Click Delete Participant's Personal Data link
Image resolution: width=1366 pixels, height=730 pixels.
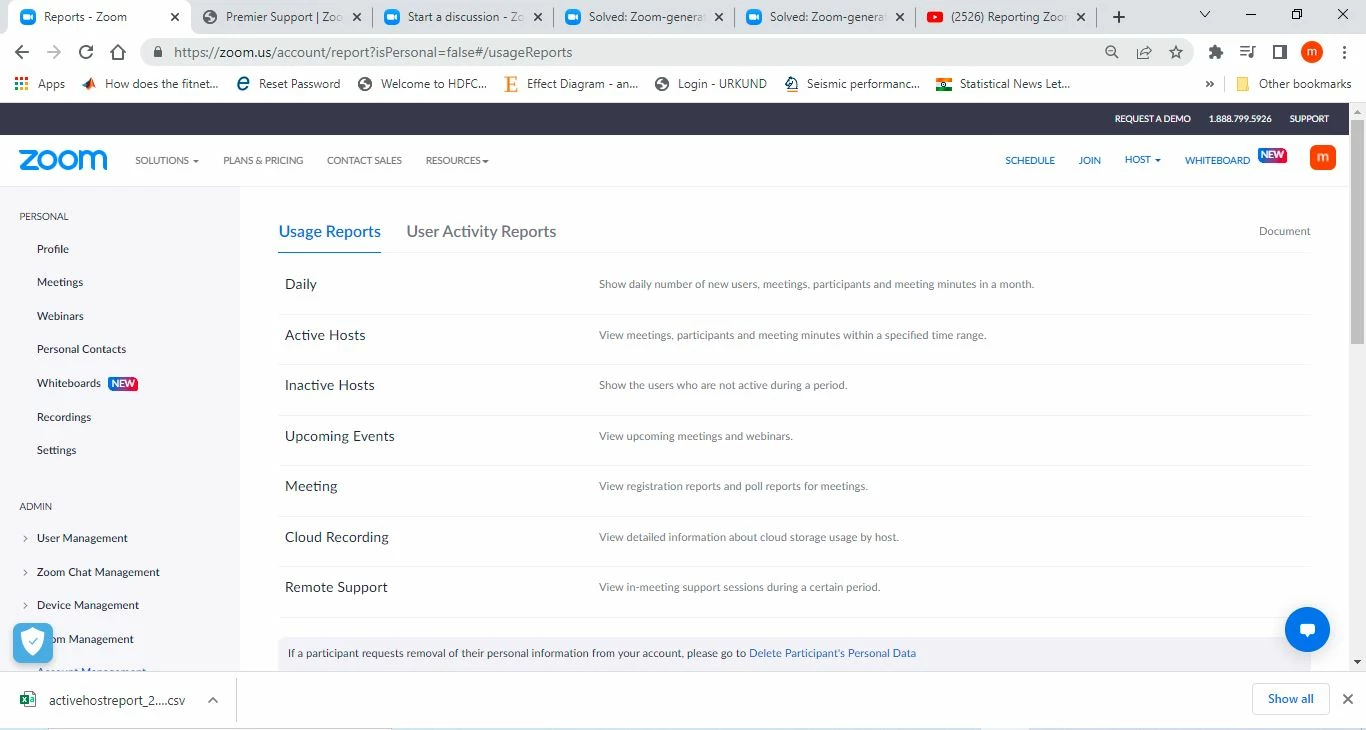tap(832, 653)
